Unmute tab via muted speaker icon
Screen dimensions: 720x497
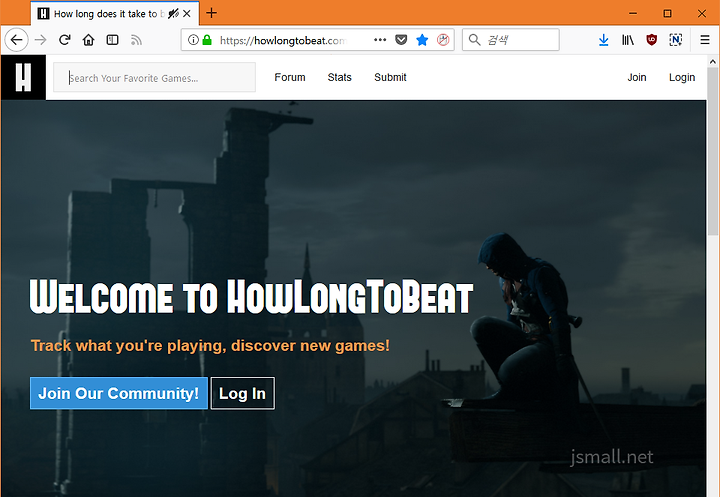[x=173, y=14]
